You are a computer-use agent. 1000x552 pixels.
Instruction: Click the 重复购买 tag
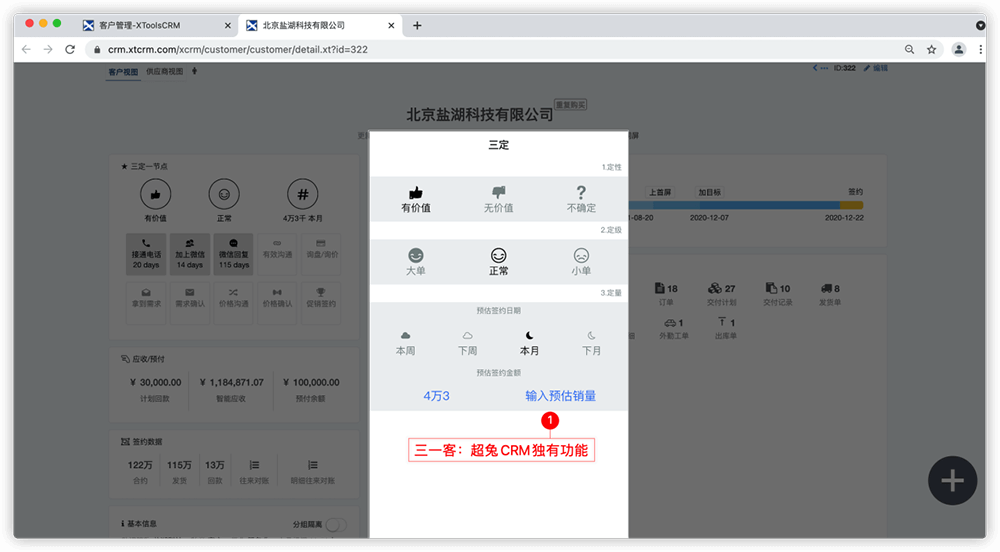tap(570, 105)
